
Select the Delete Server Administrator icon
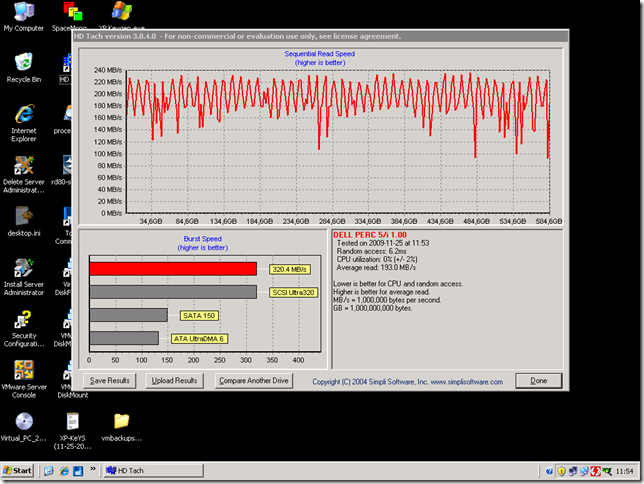click(23, 166)
